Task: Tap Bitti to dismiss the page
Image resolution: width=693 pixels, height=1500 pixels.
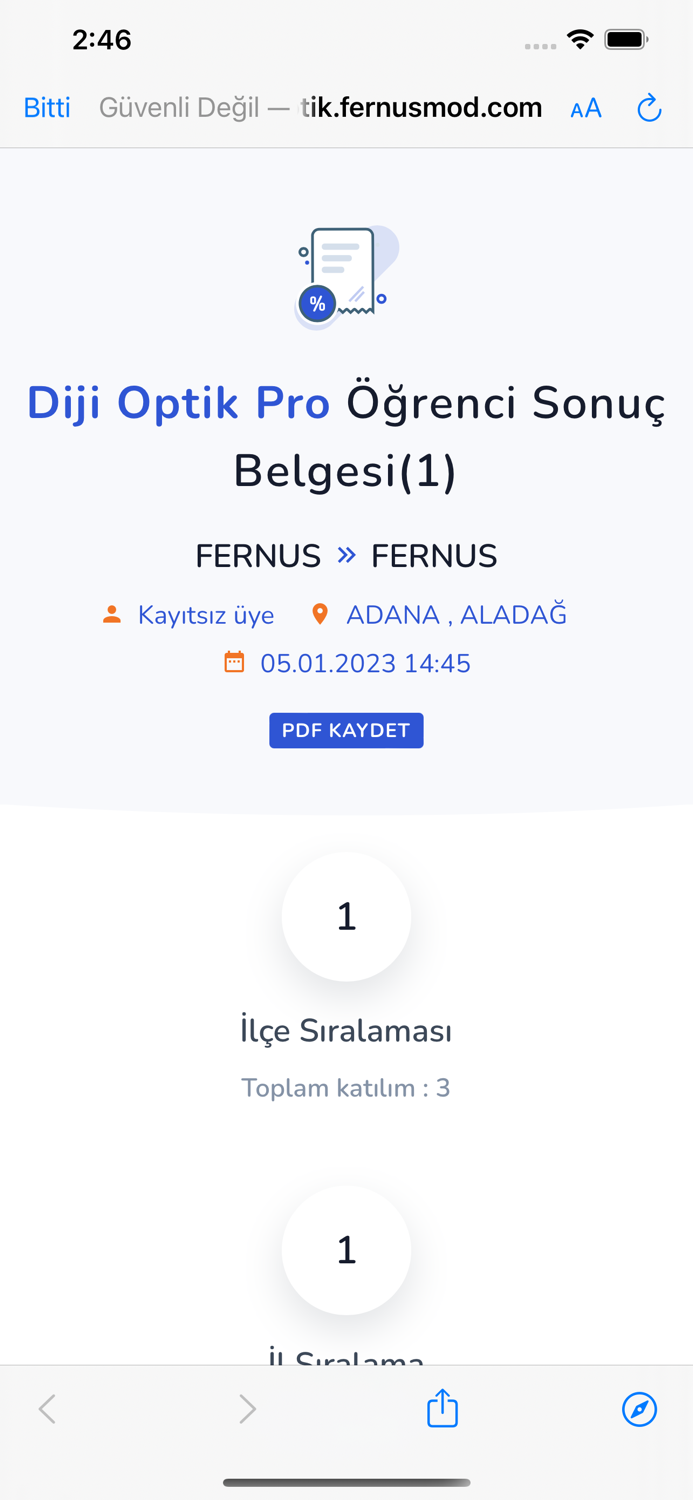Action: point(46,107)
